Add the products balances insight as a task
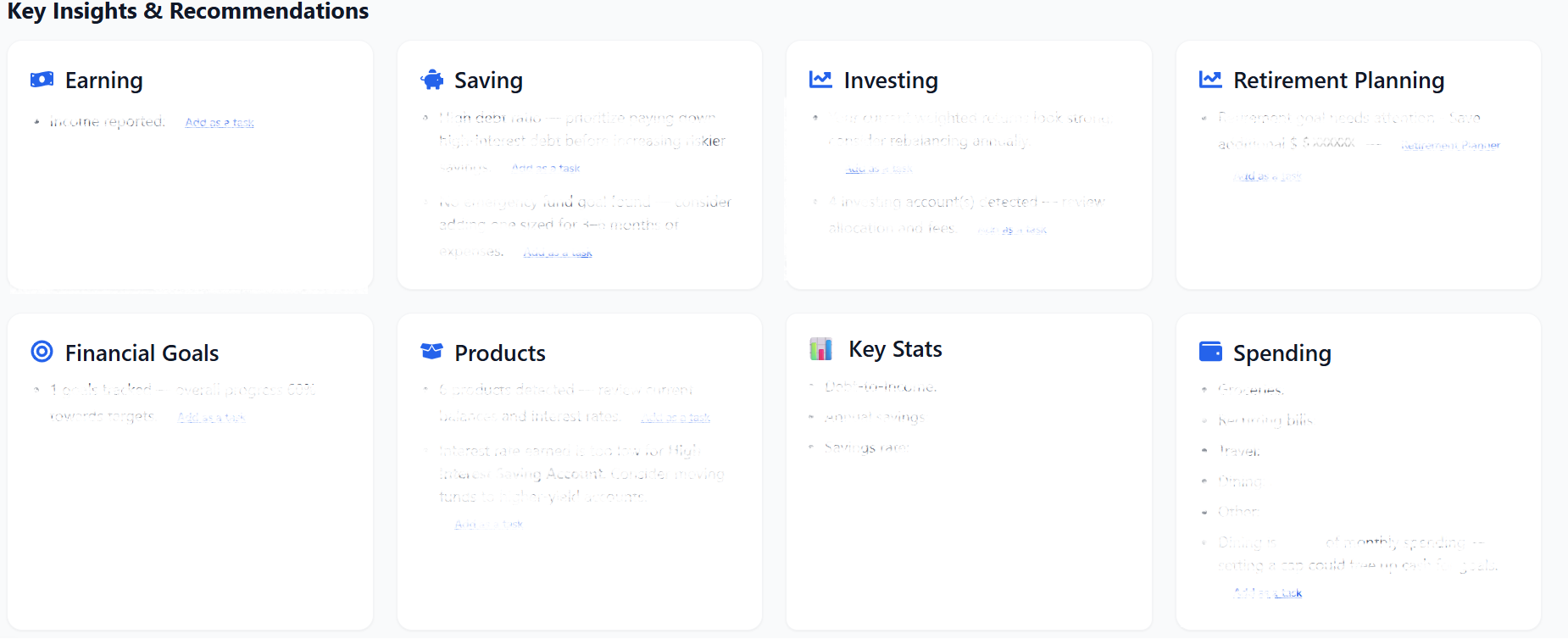 point(674,416)
